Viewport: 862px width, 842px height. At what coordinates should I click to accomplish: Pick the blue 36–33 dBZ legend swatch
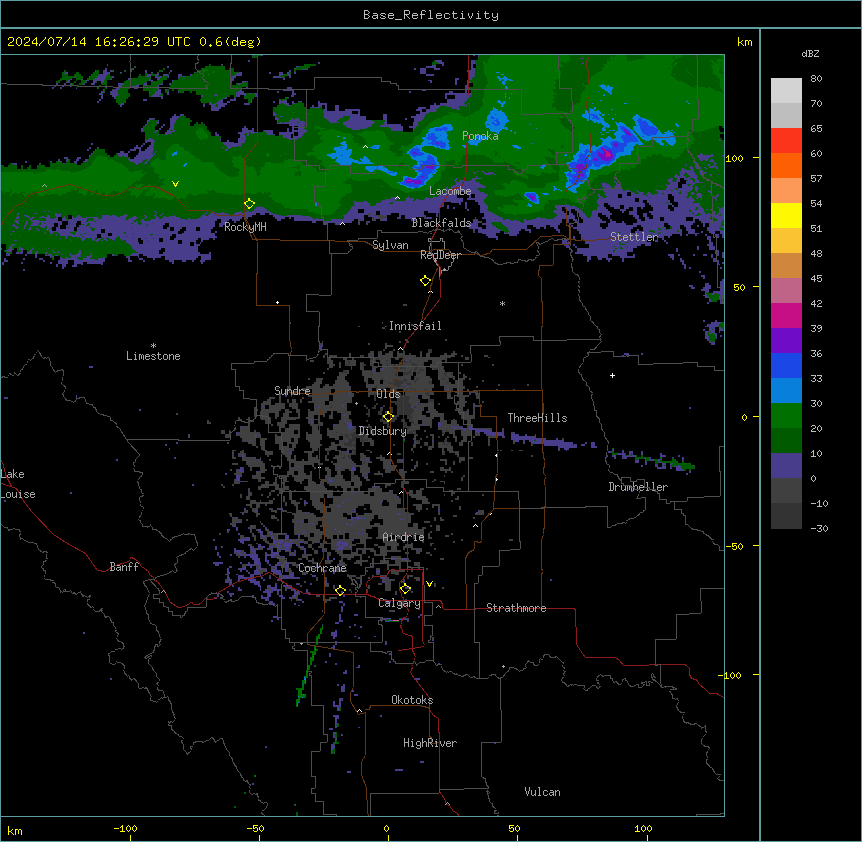(786, 366)
